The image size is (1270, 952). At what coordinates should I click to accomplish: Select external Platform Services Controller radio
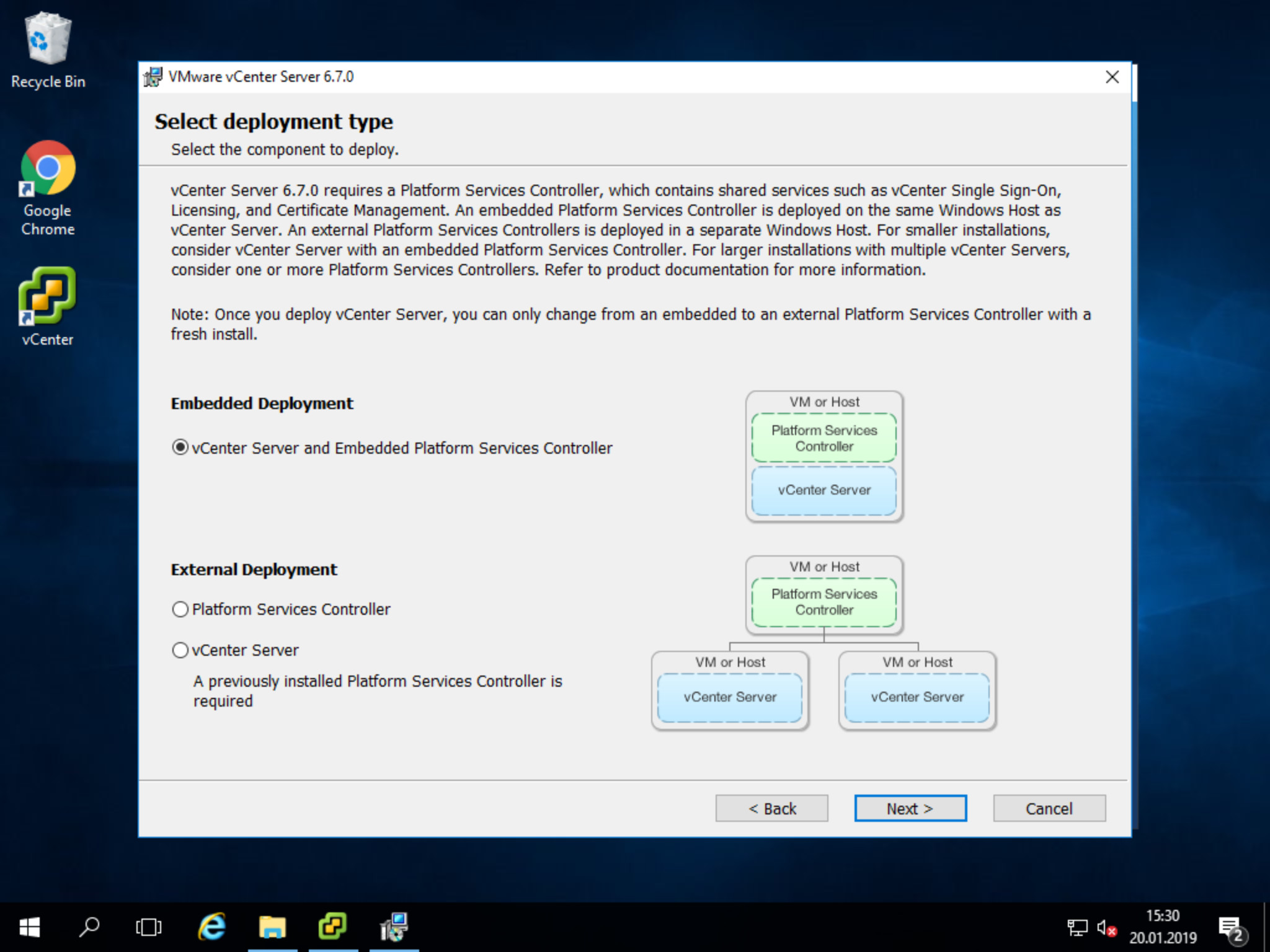(180, 609)
